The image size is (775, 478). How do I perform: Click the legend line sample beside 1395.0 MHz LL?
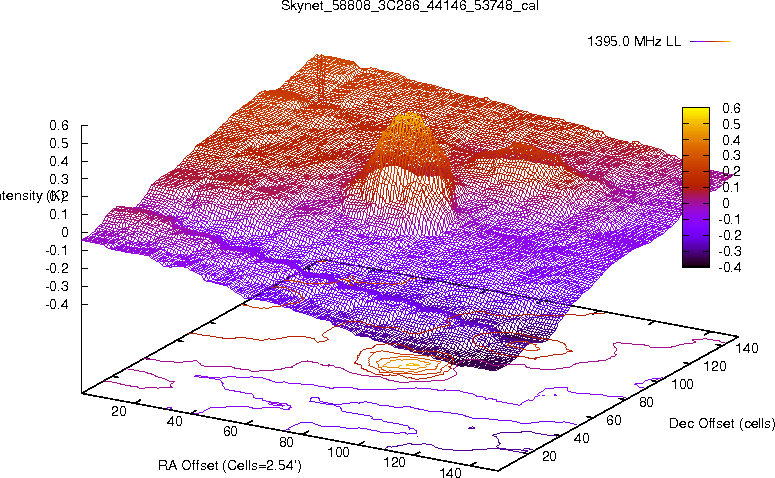pyautogui.click(x=710, y=42)
